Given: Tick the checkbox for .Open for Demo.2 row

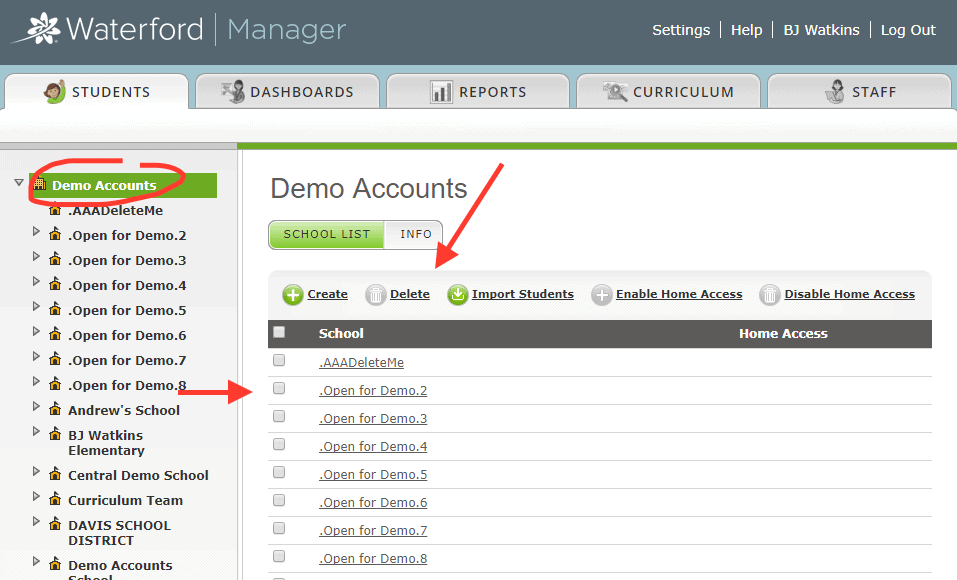Looking at the screenshot, I should 279,388.
